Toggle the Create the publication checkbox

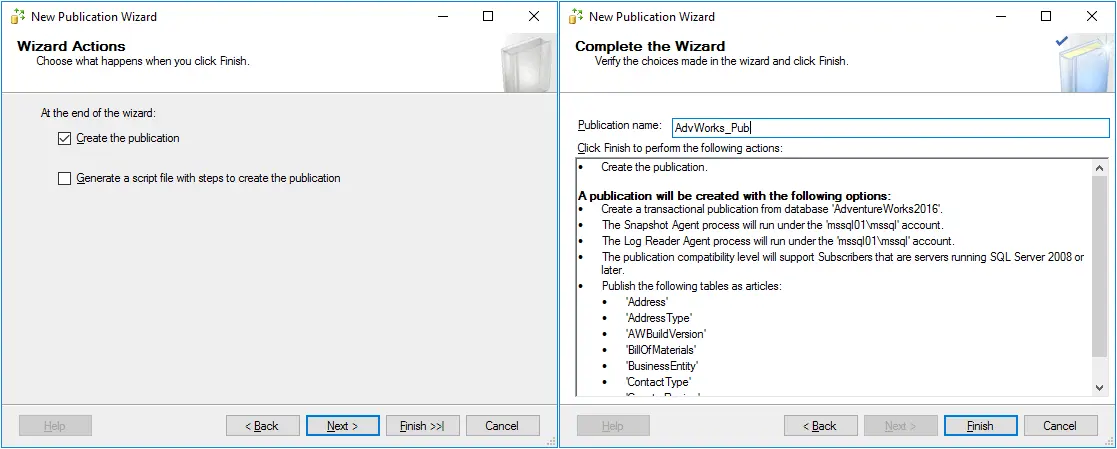pos(65,138)
